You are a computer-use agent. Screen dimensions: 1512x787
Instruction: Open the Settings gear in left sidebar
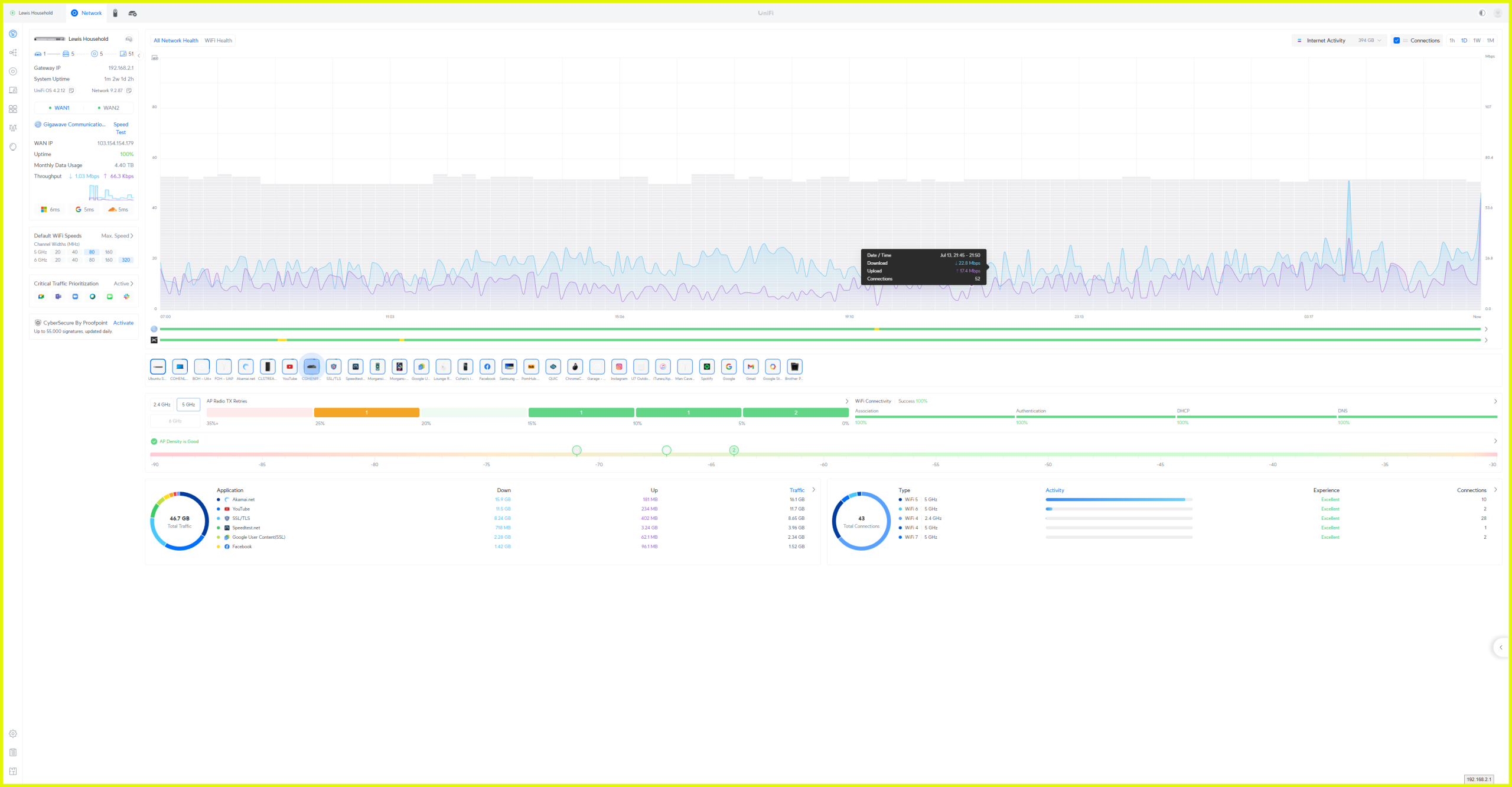[13, 734]
